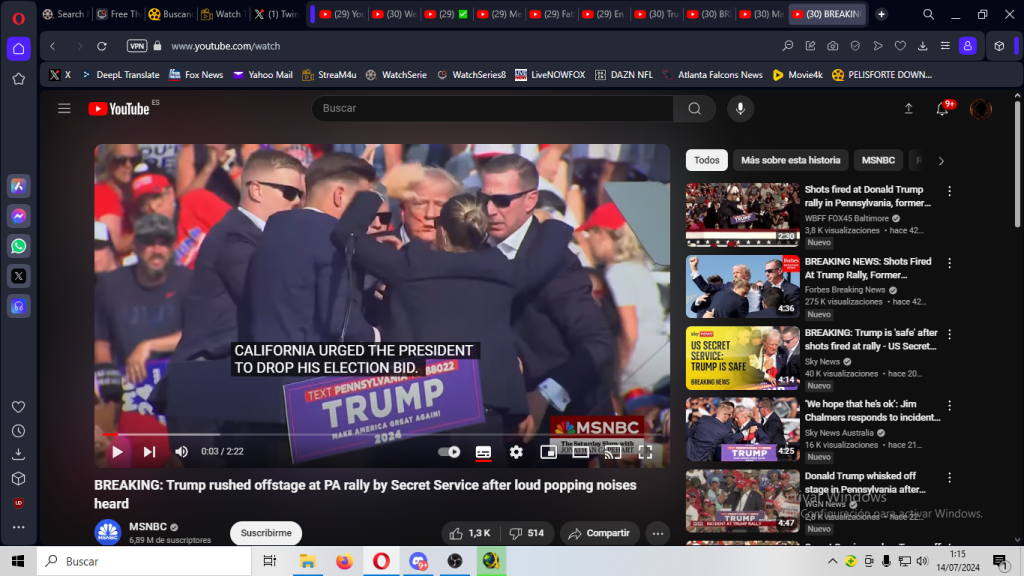
Task: Open WhatsApp in the sidebar
Action: pyautogui.click(x=18, y=246)
